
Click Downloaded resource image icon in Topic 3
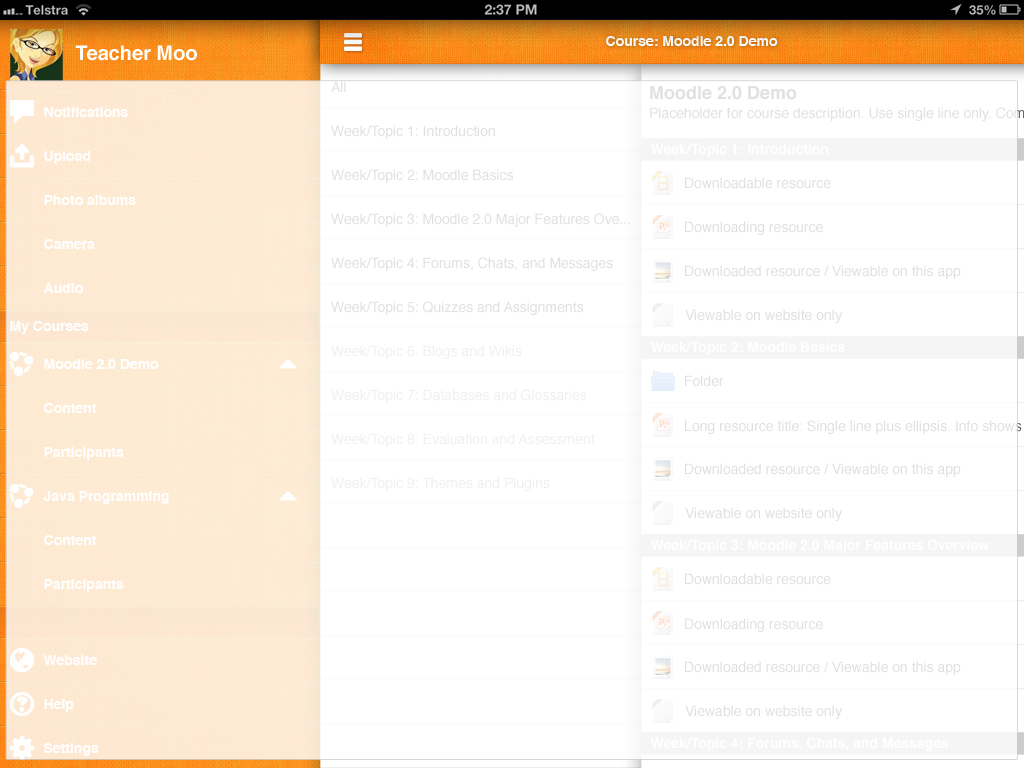point(662,667)
